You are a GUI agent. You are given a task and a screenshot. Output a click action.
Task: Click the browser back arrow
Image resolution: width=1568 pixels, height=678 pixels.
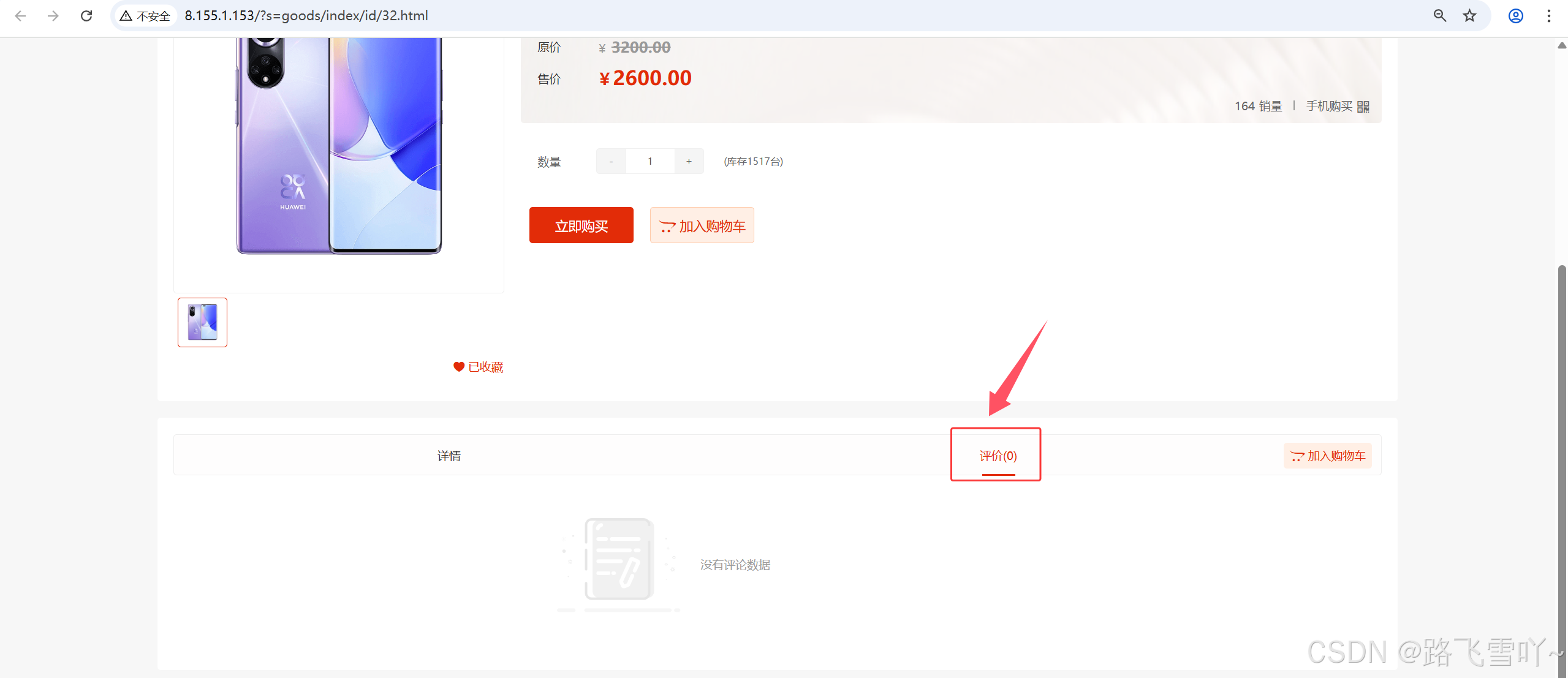(x=20, y=16)
